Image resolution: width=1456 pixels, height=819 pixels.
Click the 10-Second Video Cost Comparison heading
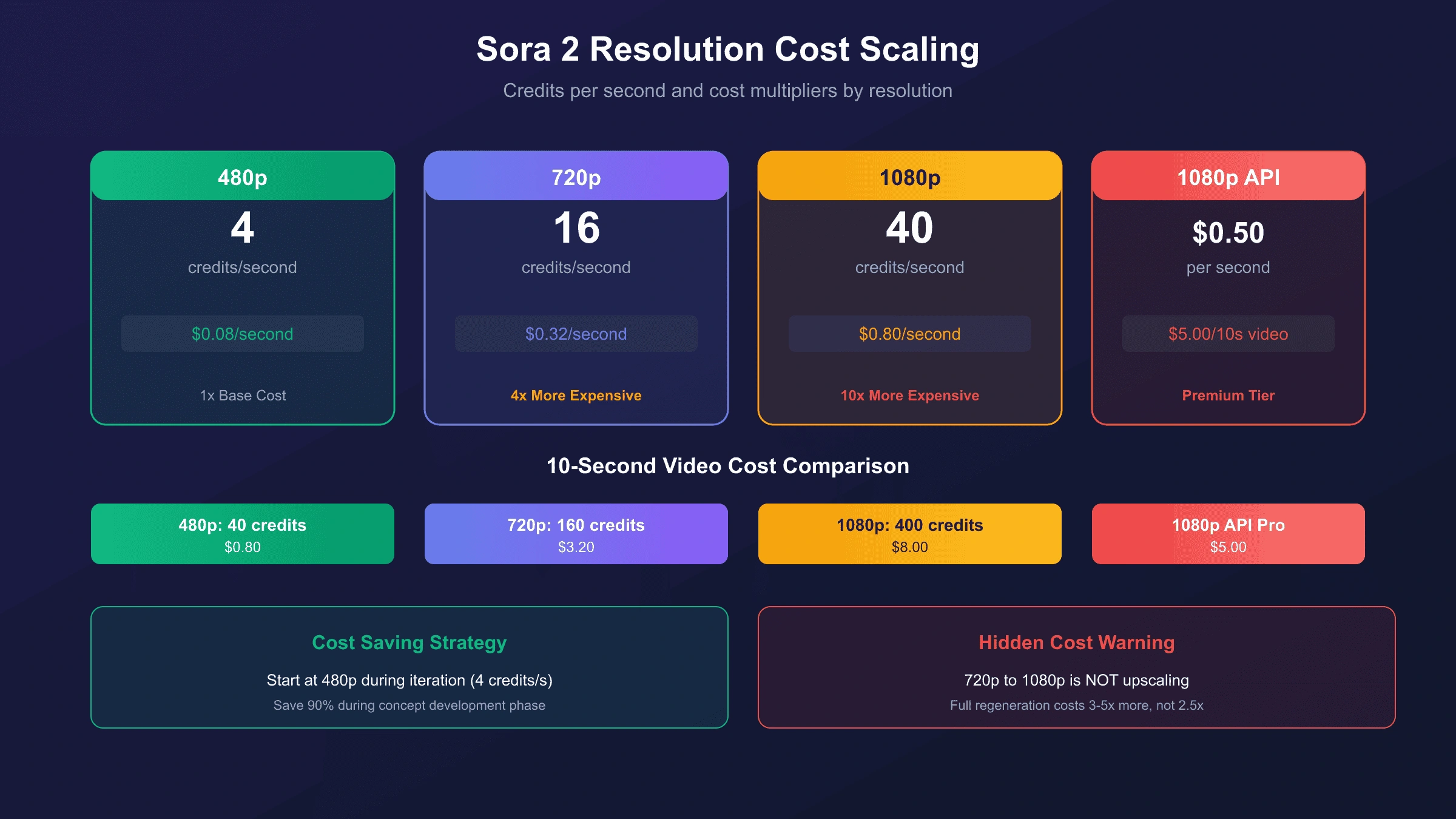point(728,466)
